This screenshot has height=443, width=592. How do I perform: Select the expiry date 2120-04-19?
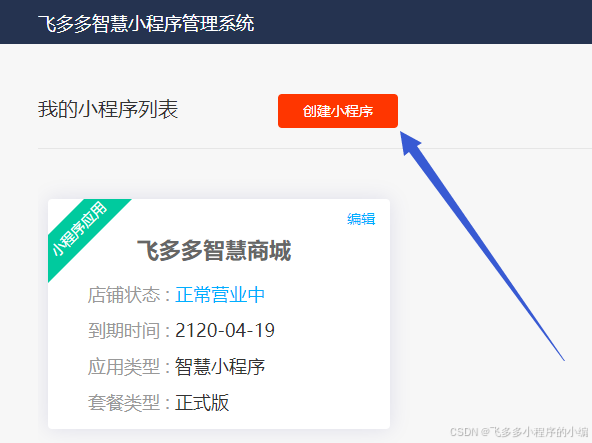225,330
